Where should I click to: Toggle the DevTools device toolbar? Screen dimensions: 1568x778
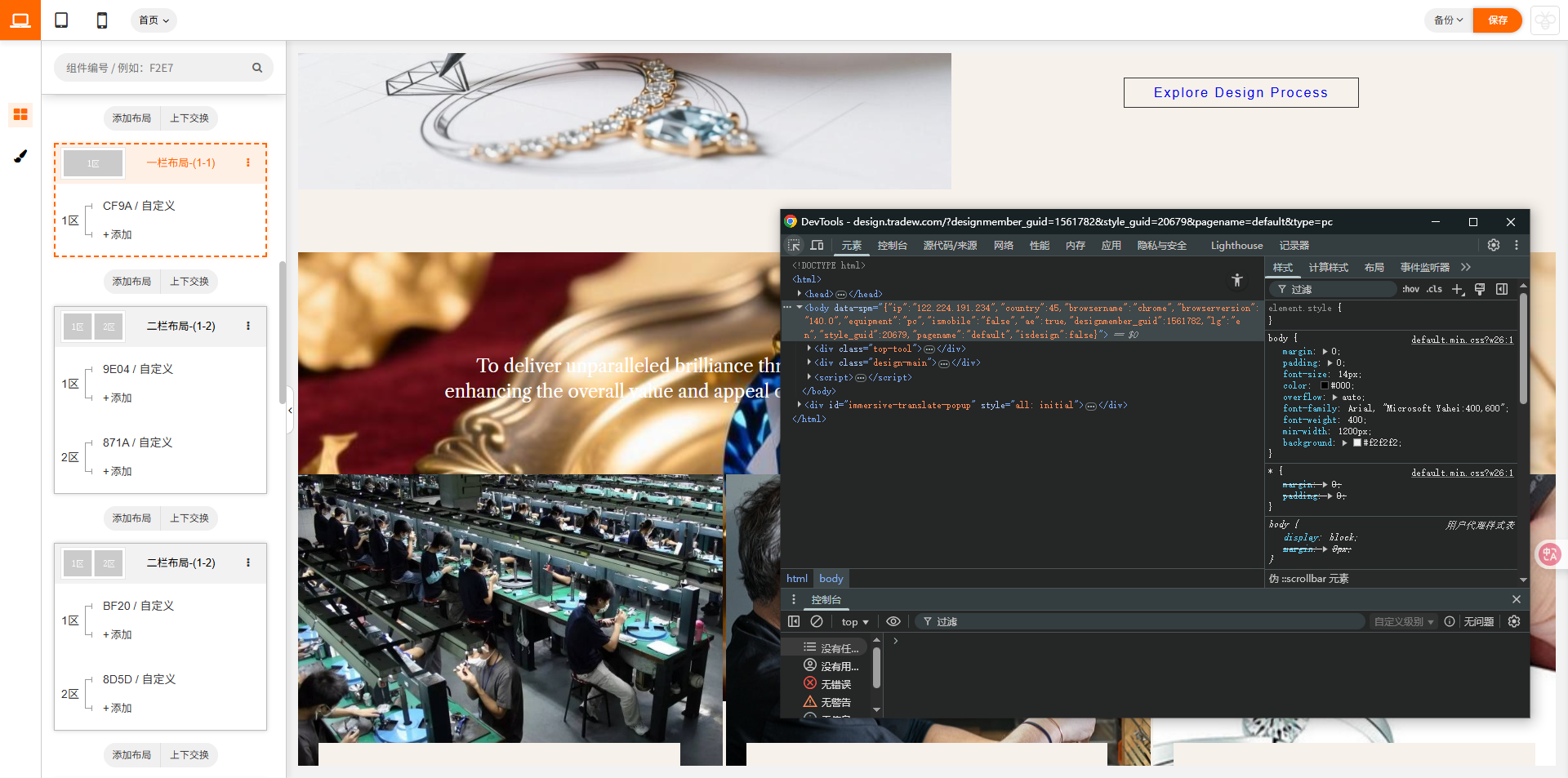click(x=817, y=246)
